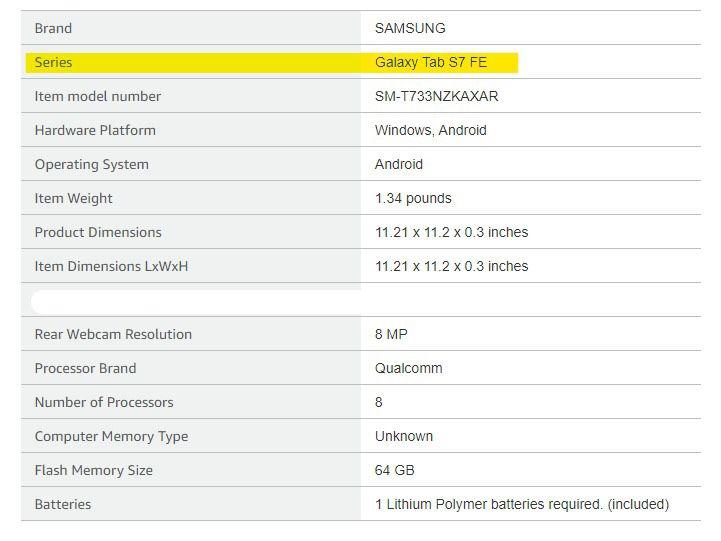721x541 pixels.
Task: Click the Number of Processors value 8
Action: click(378, 402)
